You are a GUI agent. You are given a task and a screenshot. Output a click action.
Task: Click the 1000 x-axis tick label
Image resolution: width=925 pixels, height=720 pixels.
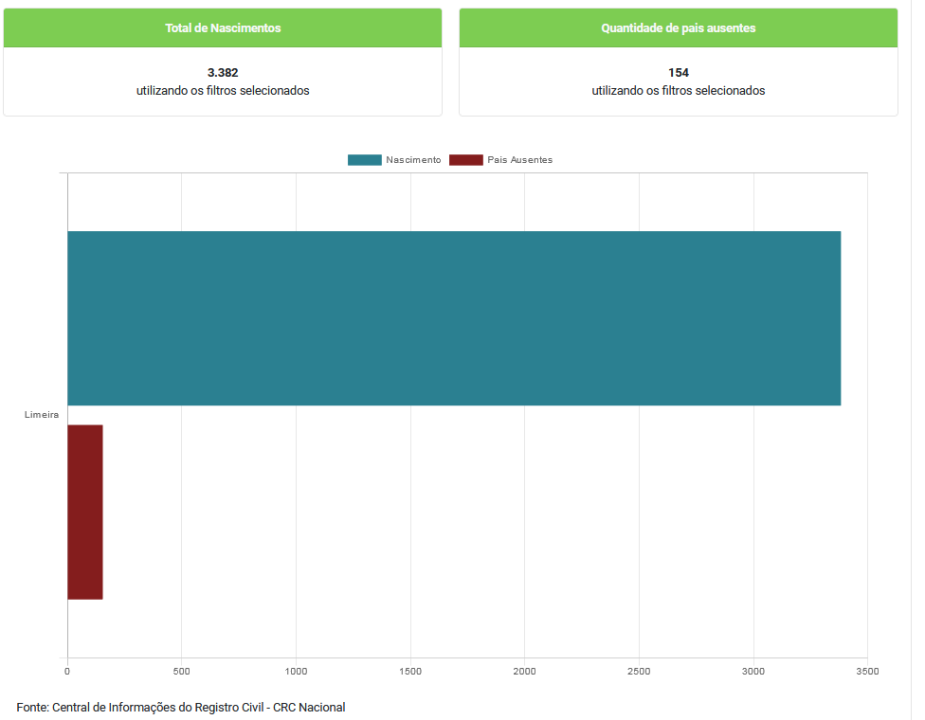(296, 671)
